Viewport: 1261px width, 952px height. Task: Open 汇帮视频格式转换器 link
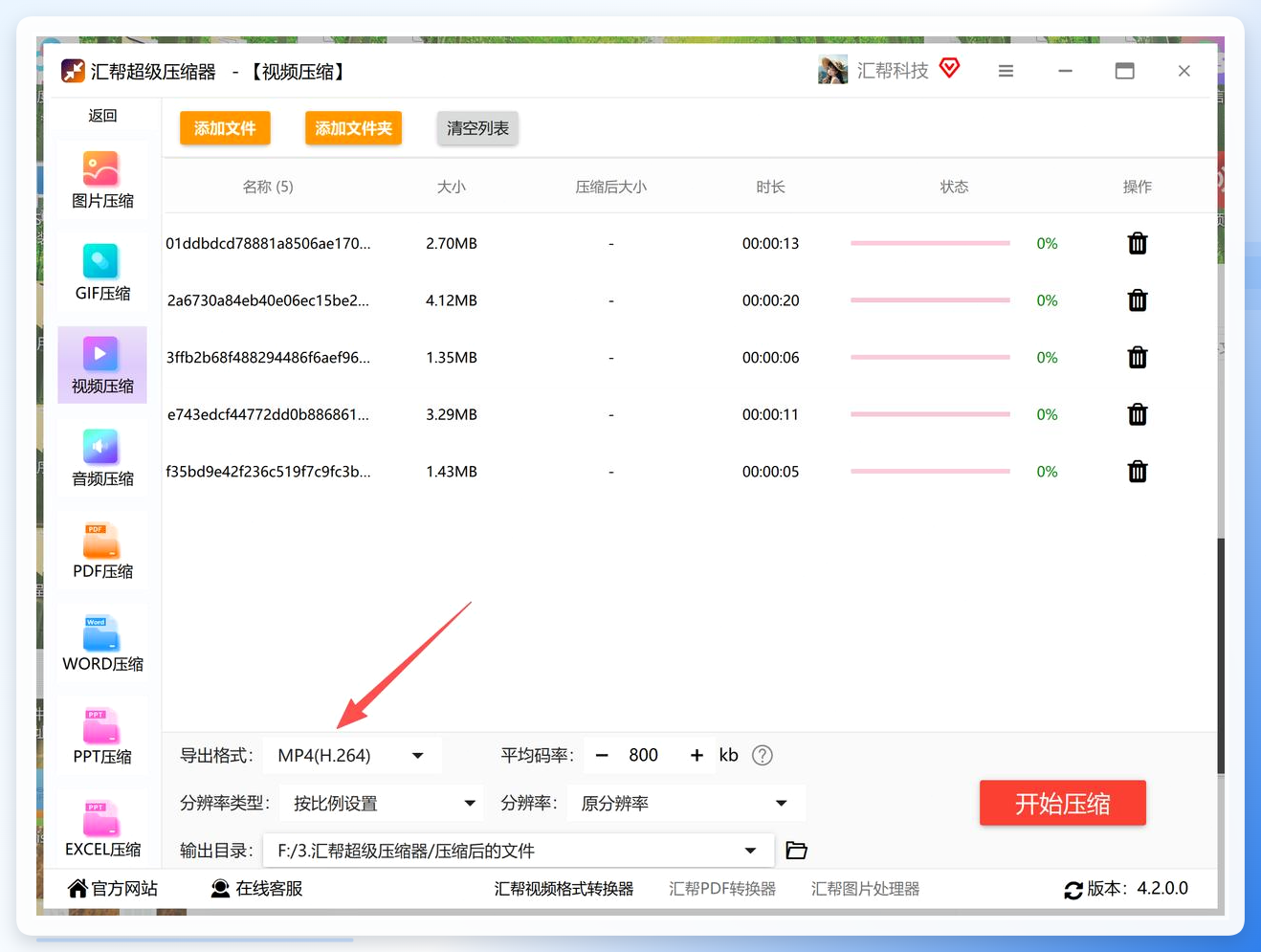(x=564, y=889)
